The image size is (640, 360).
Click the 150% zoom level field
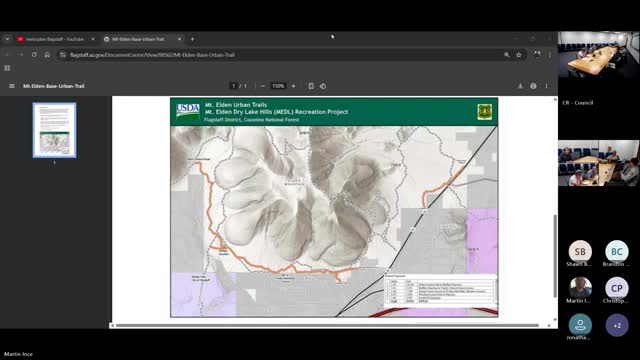[x=278, y=86]
